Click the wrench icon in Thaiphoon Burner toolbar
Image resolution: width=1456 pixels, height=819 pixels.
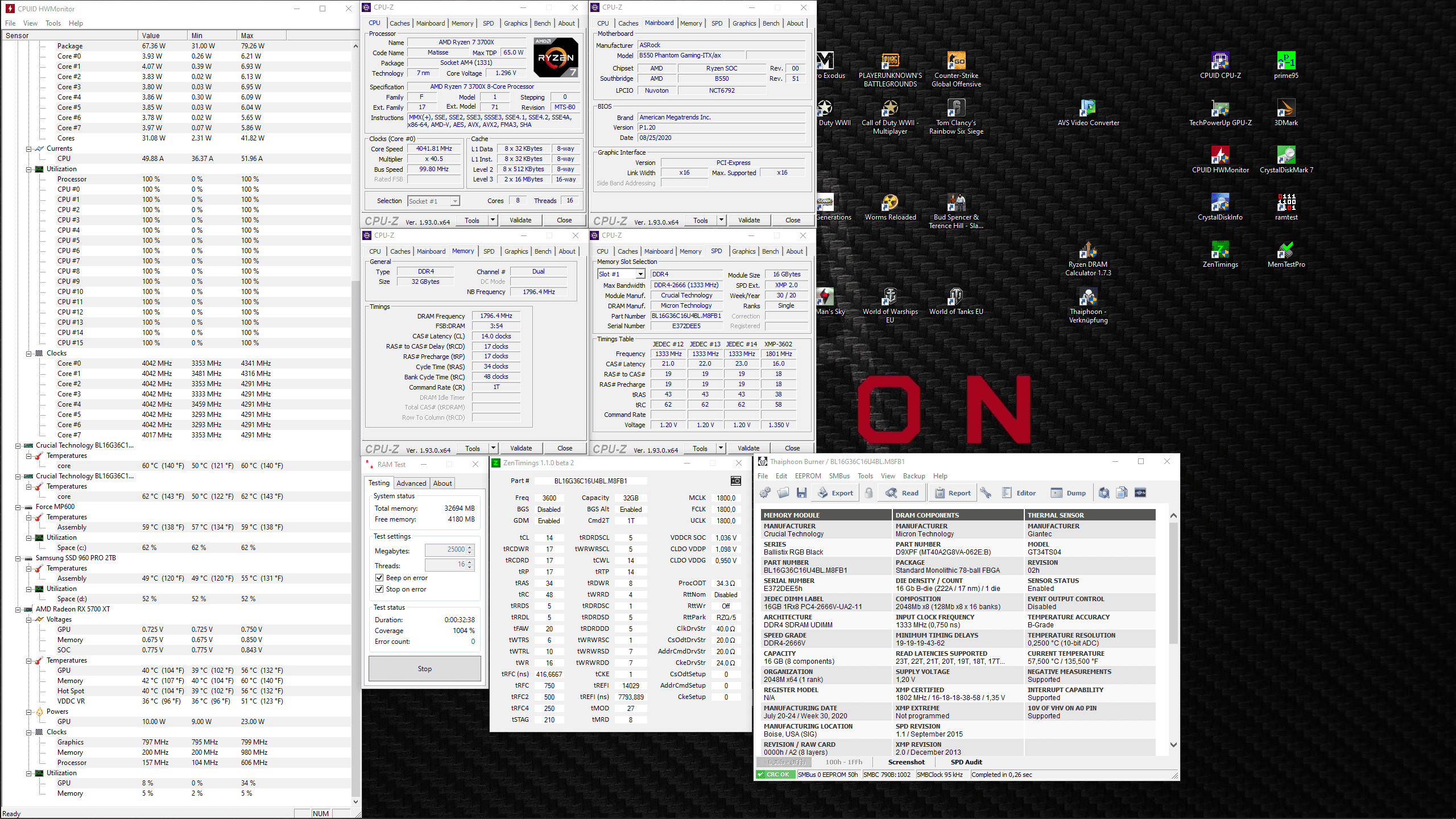click(x=986, y=493)
